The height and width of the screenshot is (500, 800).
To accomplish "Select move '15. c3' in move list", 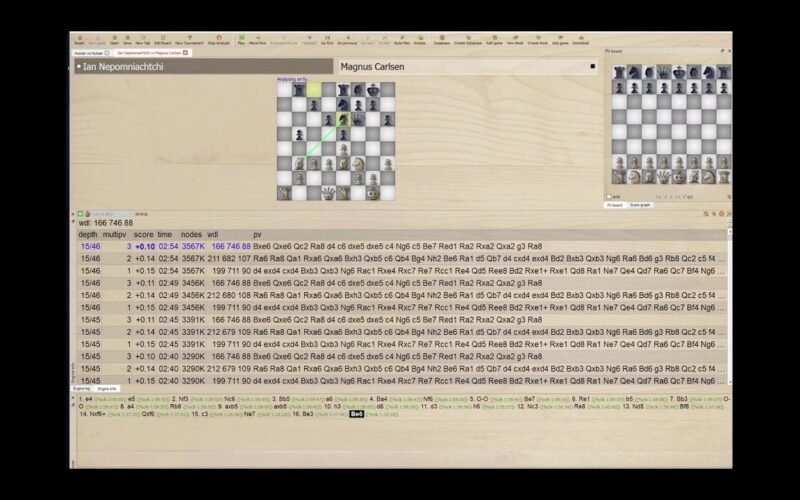I will click(199, 414).
